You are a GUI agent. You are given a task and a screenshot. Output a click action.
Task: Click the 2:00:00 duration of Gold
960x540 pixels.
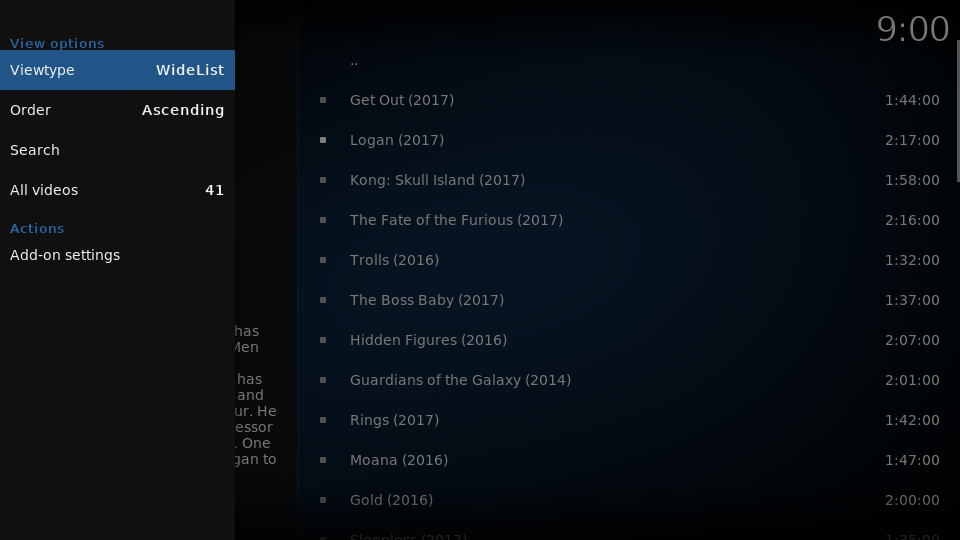pyautogui.click(x=912, y=500)
